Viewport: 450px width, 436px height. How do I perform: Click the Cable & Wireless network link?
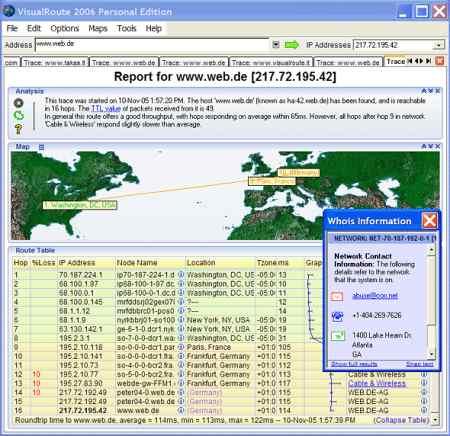(x=377, y=383)
